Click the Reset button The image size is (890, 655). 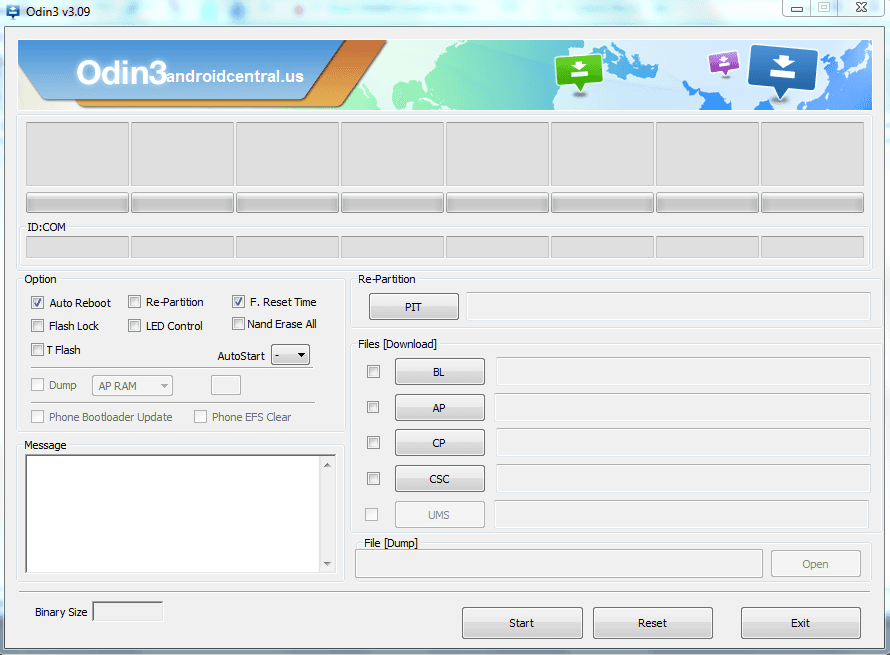pyautogui.click(x=652, y=622)
